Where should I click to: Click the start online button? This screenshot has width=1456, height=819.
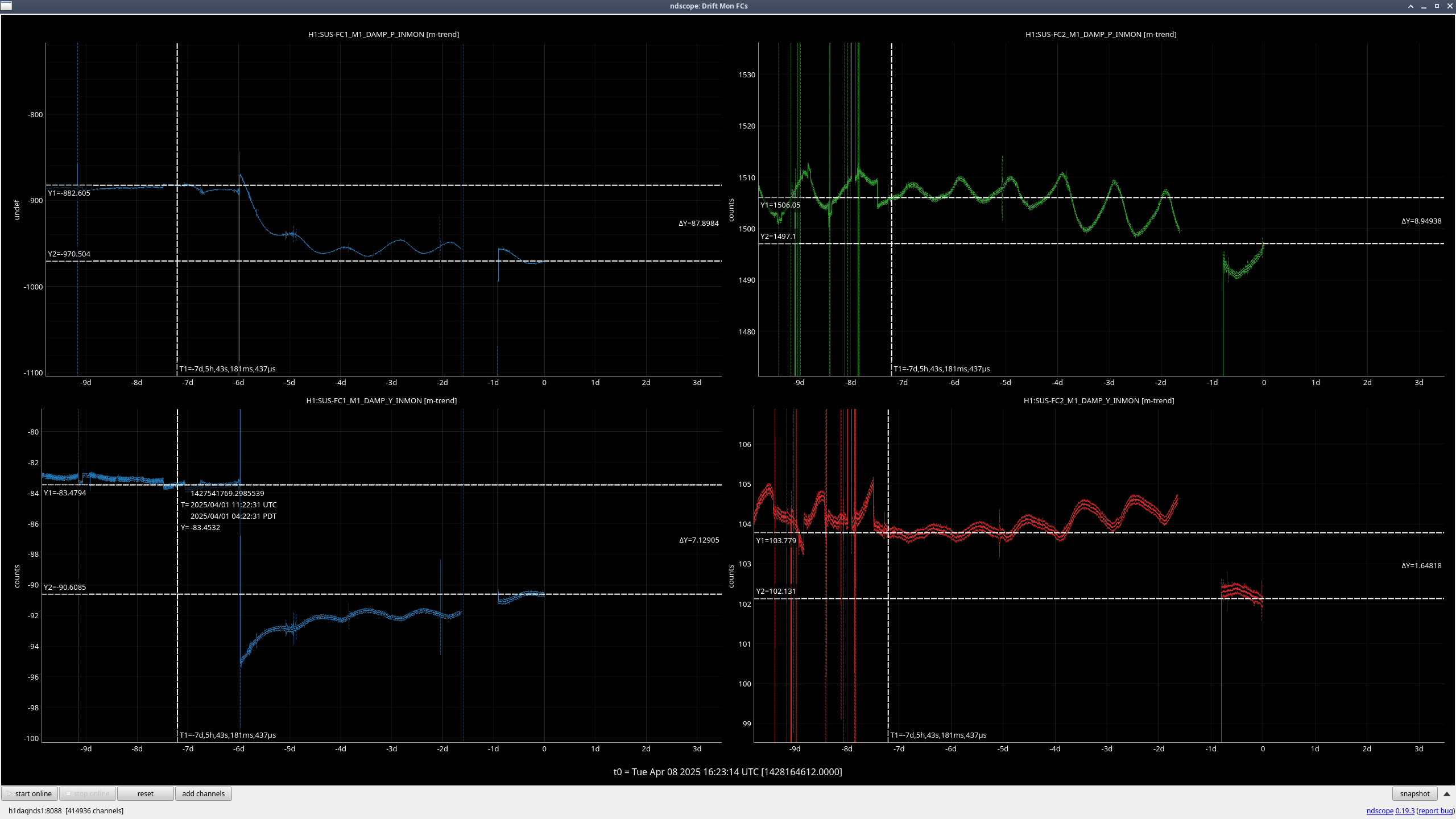30,794
